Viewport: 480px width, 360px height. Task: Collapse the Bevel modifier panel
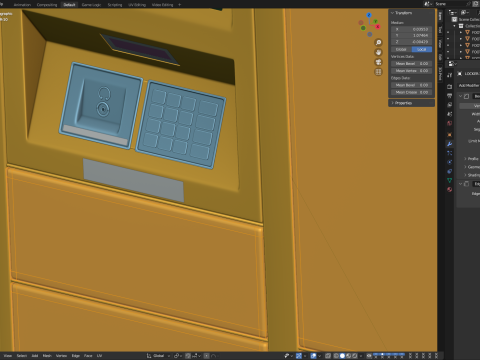461,96
